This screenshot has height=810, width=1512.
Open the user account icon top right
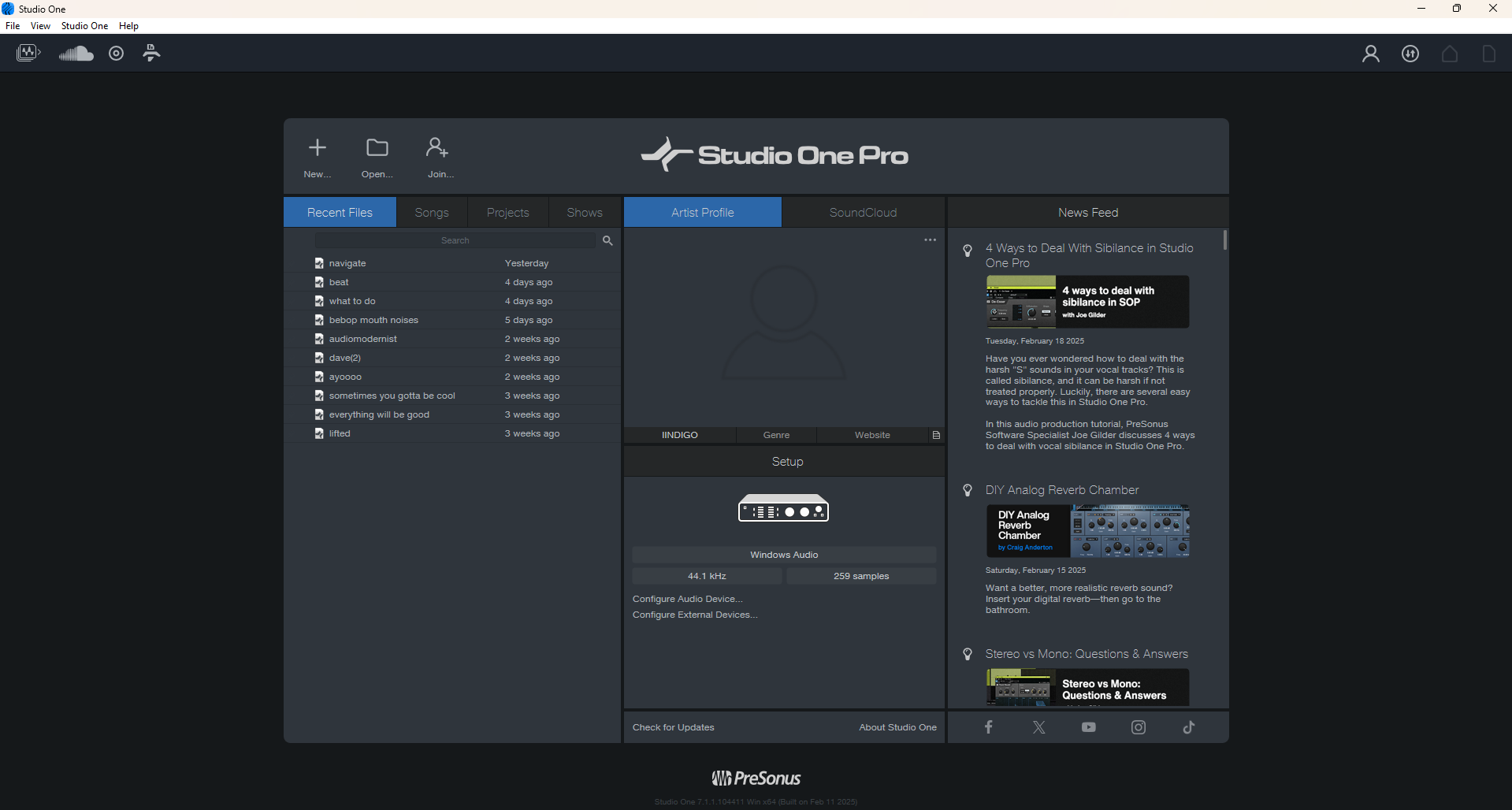(1371, 54)
